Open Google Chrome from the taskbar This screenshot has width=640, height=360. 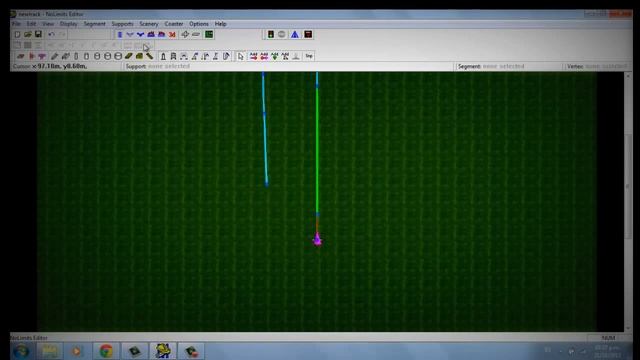pyautogui.click(x=106, y=351)
